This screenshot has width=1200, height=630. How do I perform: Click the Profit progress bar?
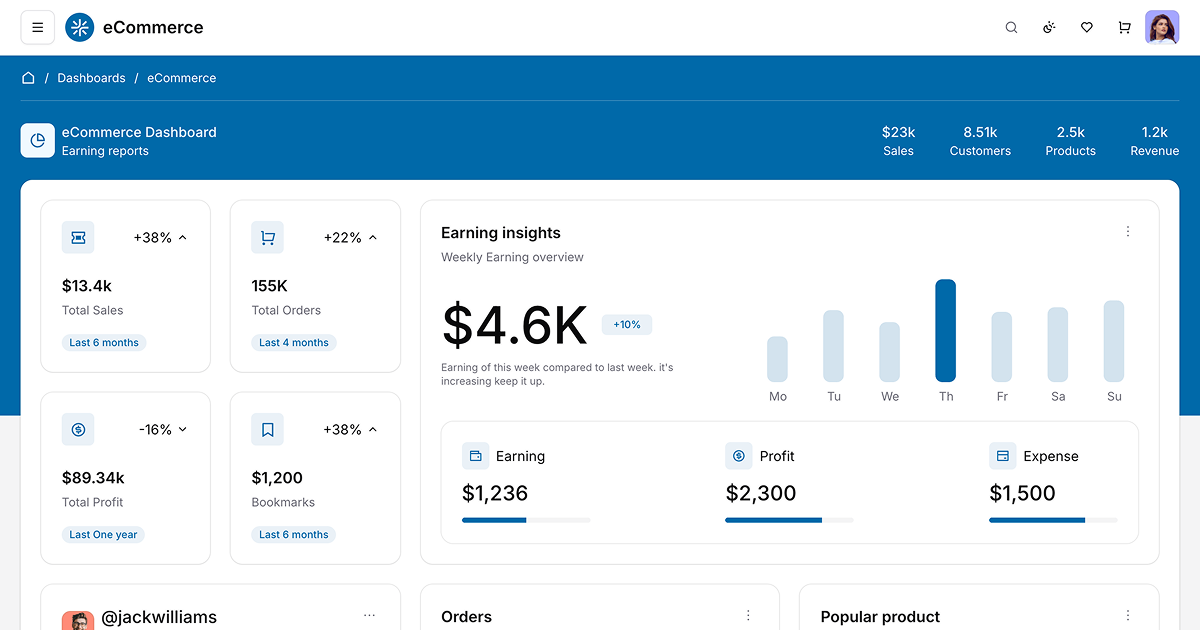click(789, 520)
